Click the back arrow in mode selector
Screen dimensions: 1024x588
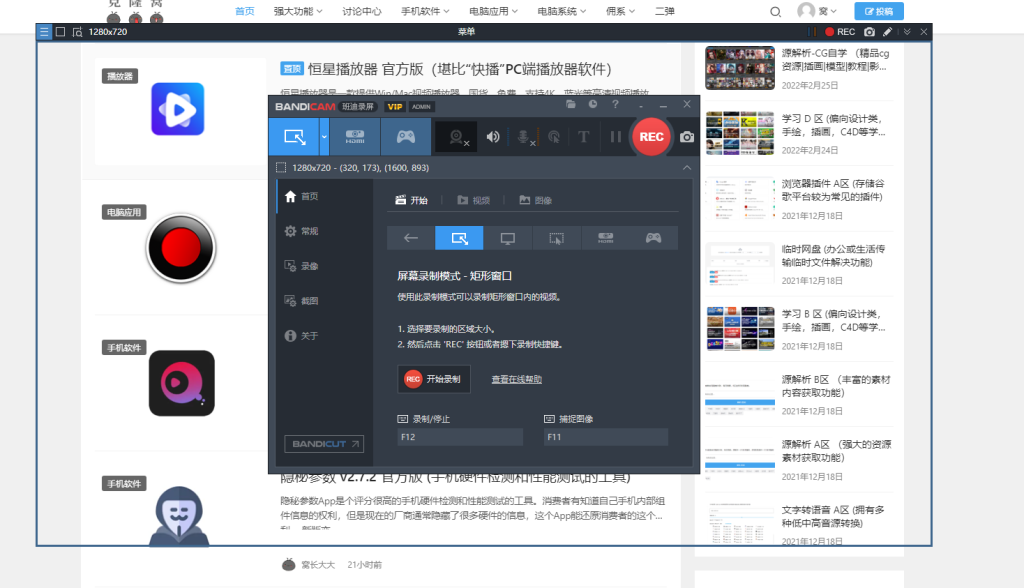[411, 238]
